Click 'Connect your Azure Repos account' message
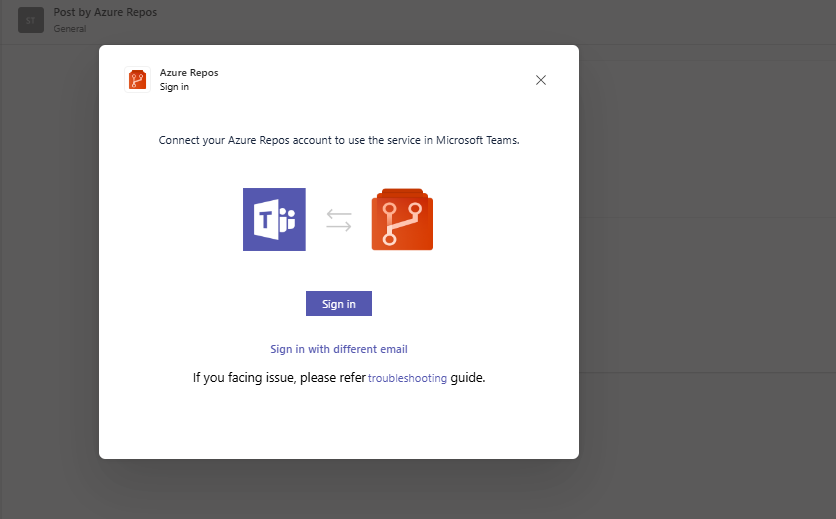 point(339,140)
